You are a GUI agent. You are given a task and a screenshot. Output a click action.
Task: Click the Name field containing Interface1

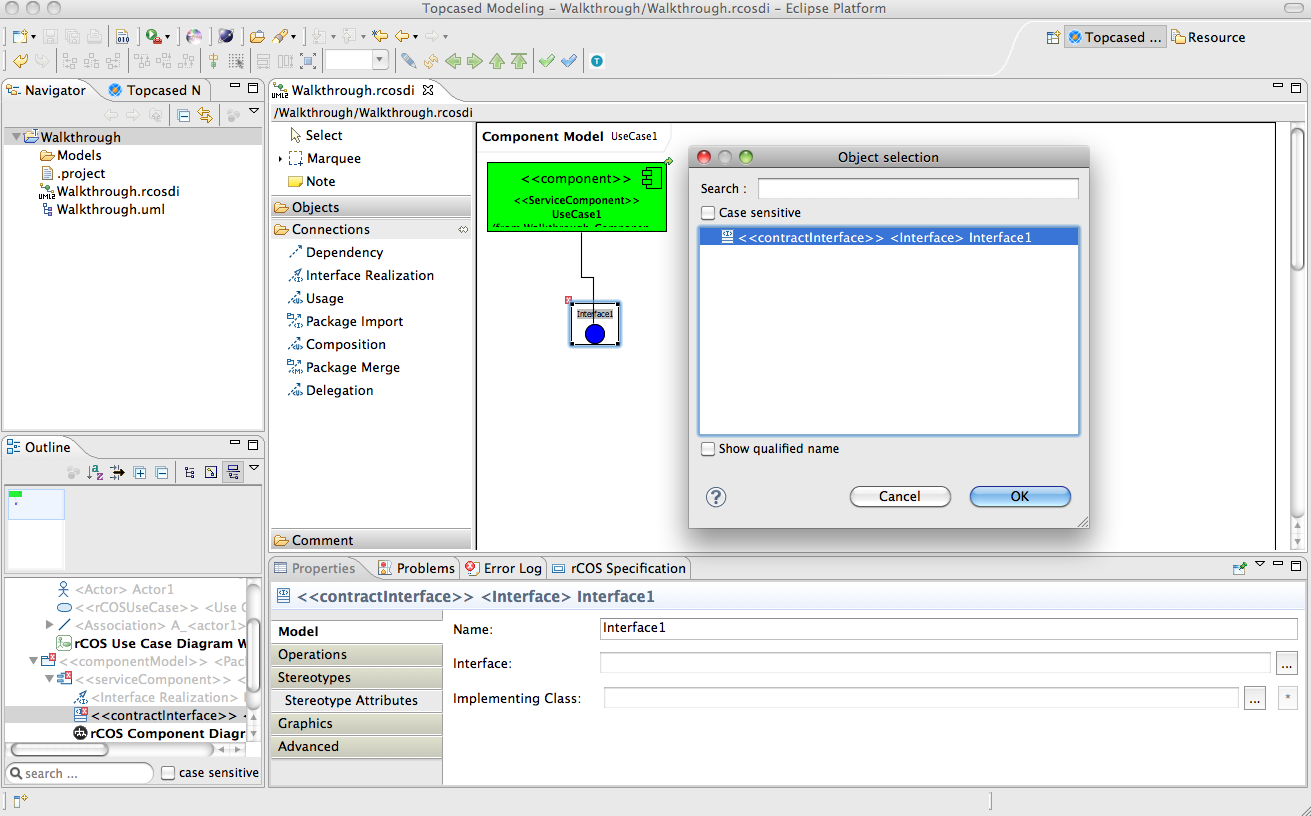(948, 629)
